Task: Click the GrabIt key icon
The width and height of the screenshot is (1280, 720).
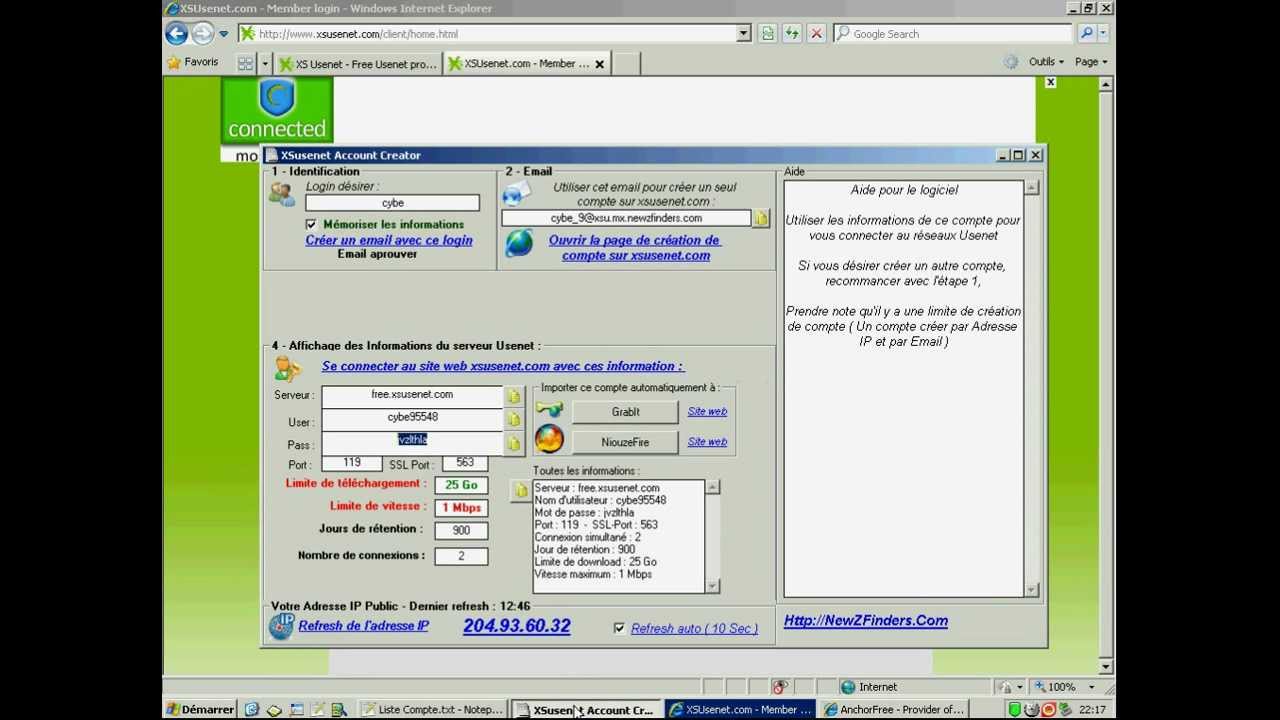Action: 549,410
